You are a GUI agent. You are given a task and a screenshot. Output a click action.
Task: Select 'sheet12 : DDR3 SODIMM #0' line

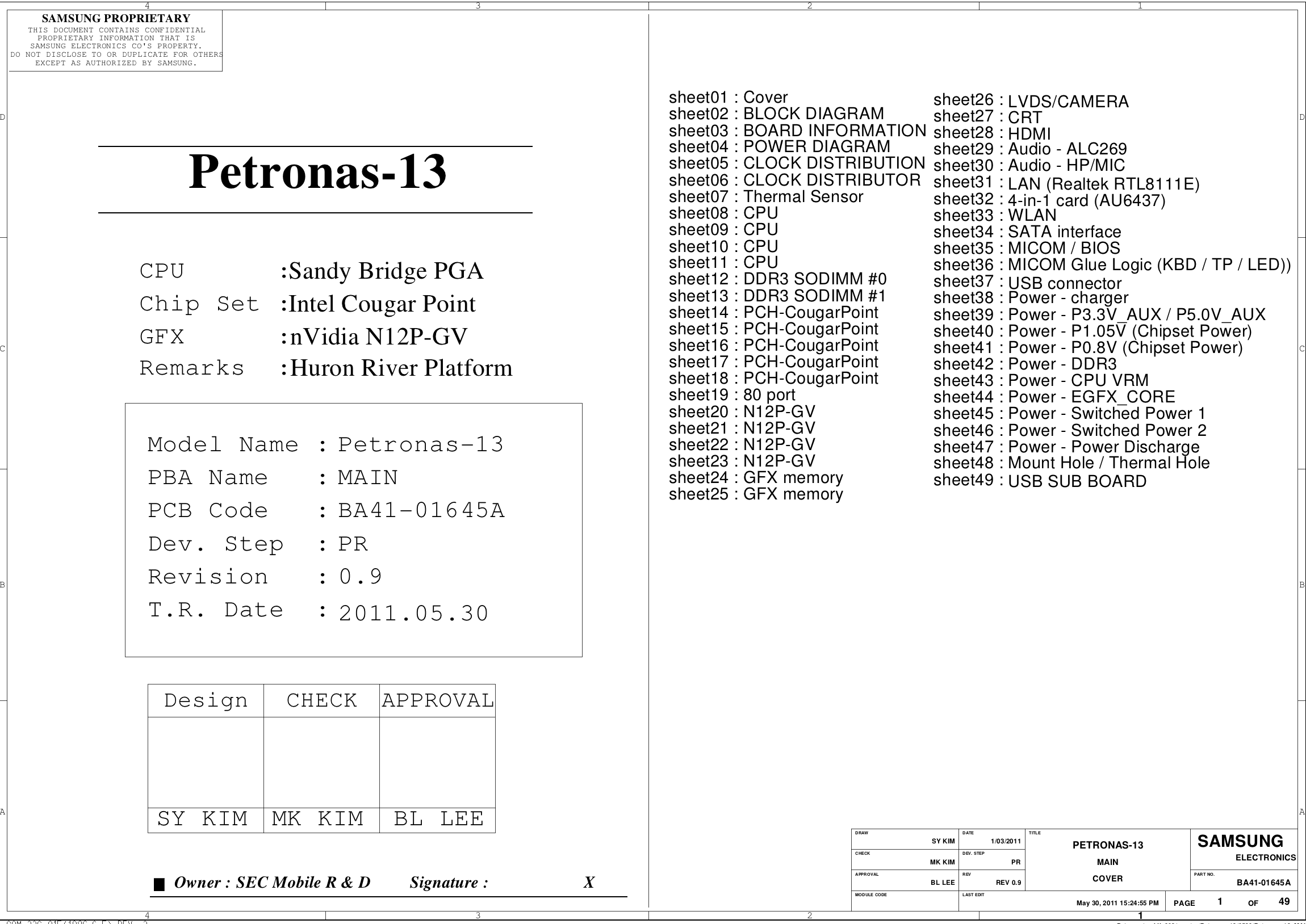[778, 279]
